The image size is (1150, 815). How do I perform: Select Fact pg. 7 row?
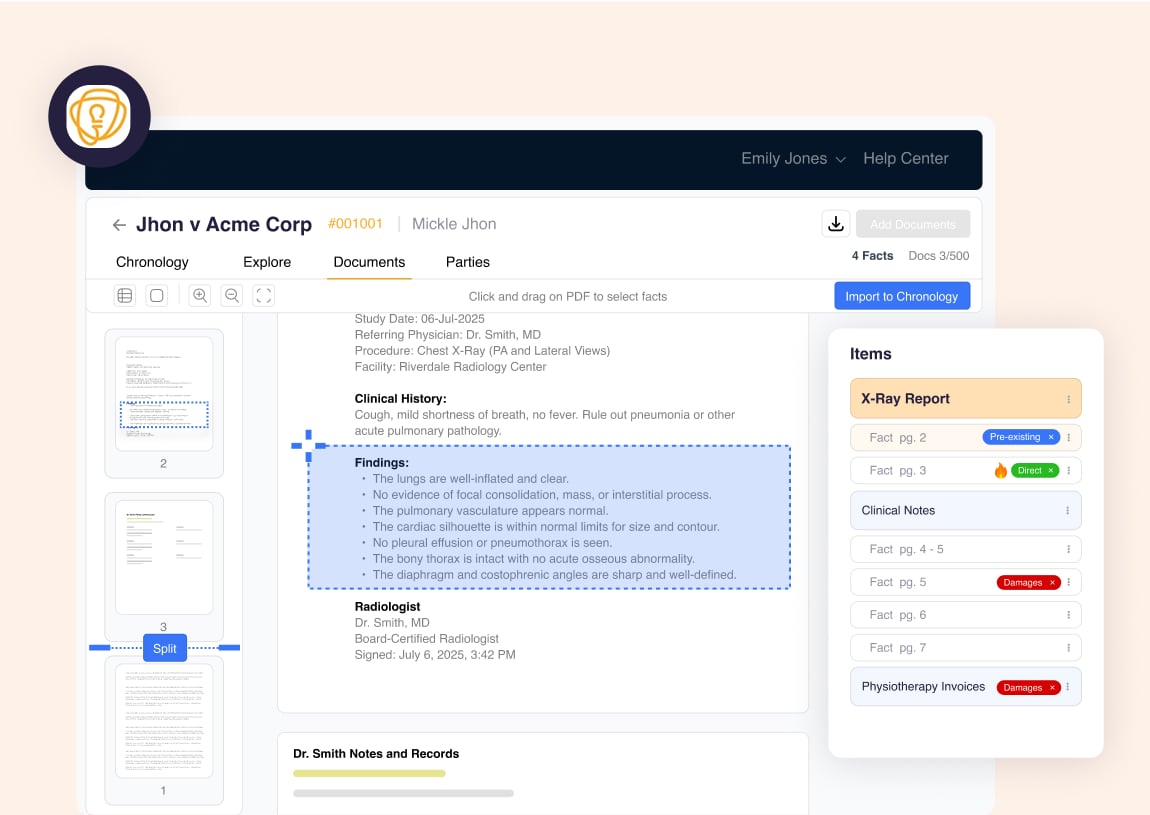[965, 648]
